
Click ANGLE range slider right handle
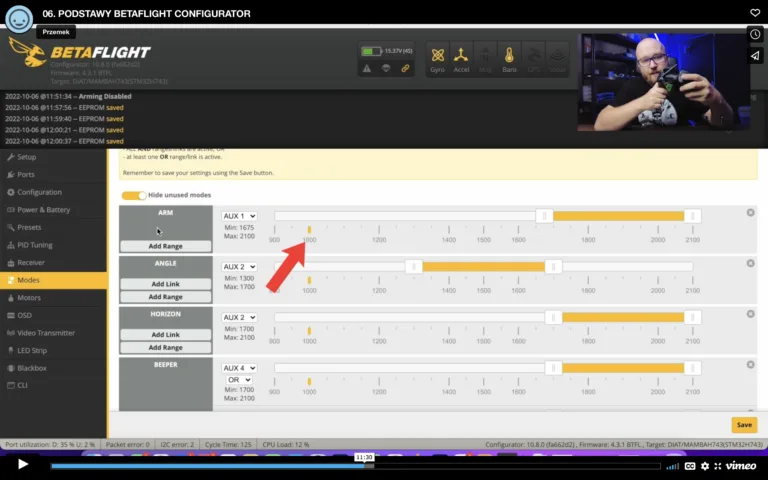553,267
